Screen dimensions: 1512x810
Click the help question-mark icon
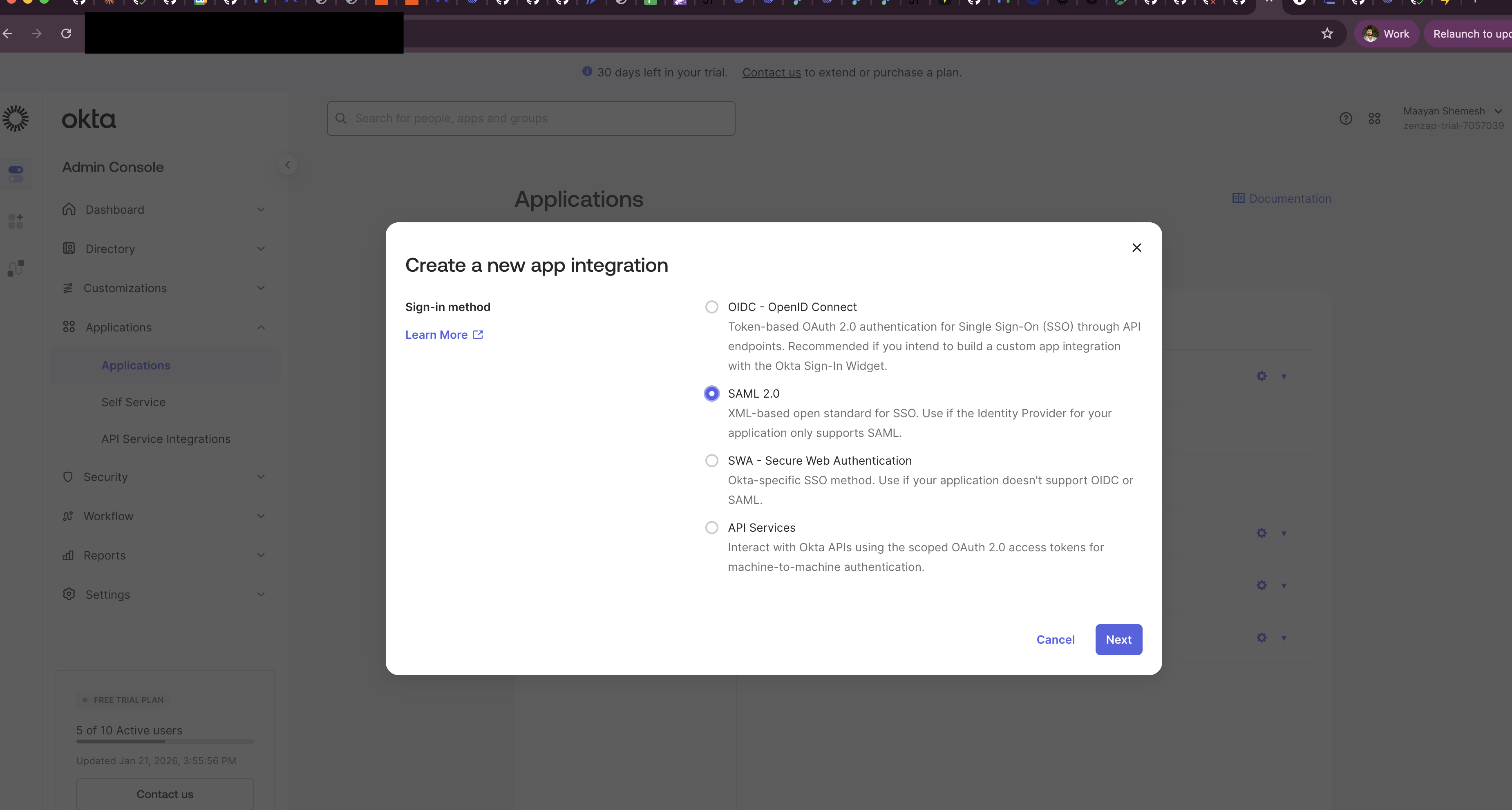1346,119
